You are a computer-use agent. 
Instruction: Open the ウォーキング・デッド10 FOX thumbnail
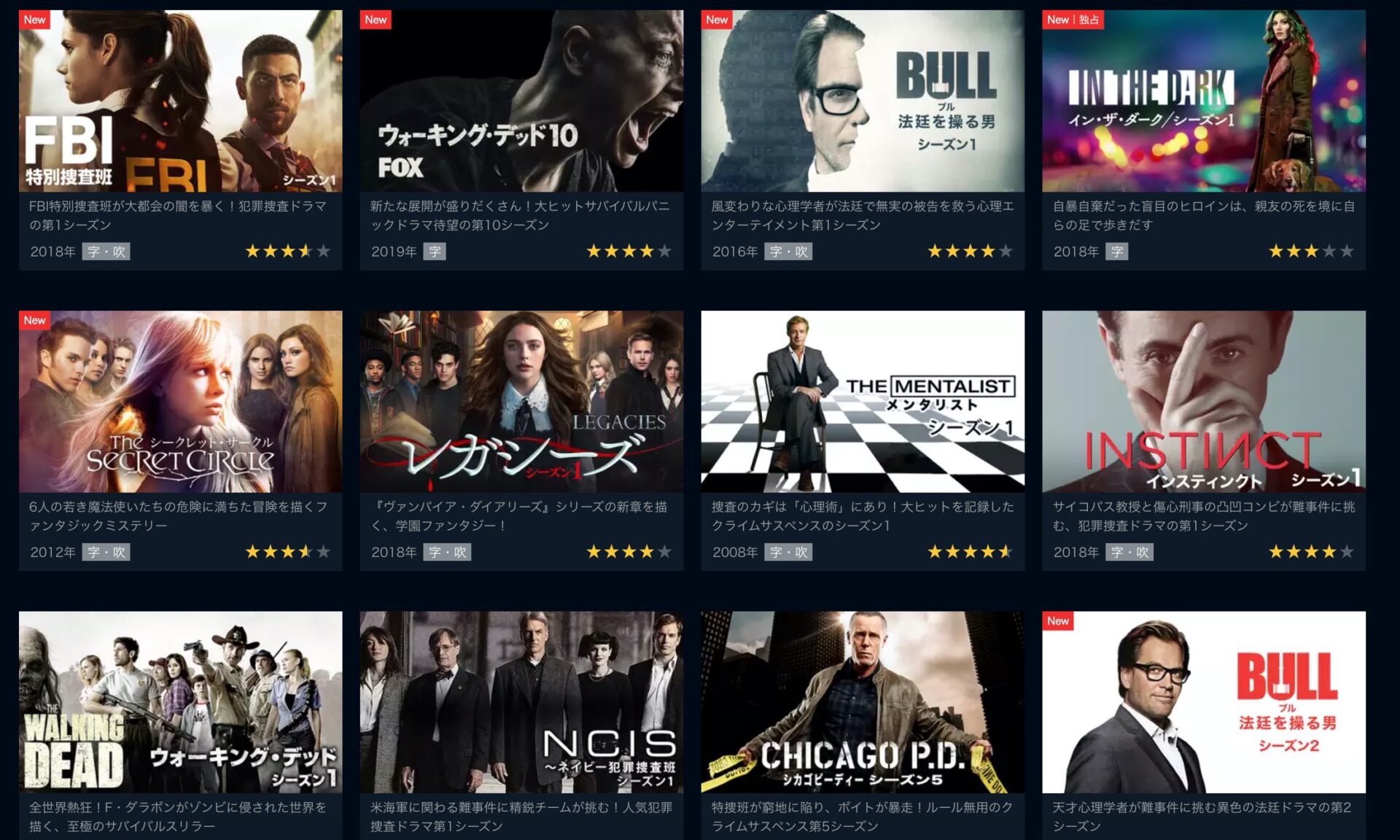(521, 101)
